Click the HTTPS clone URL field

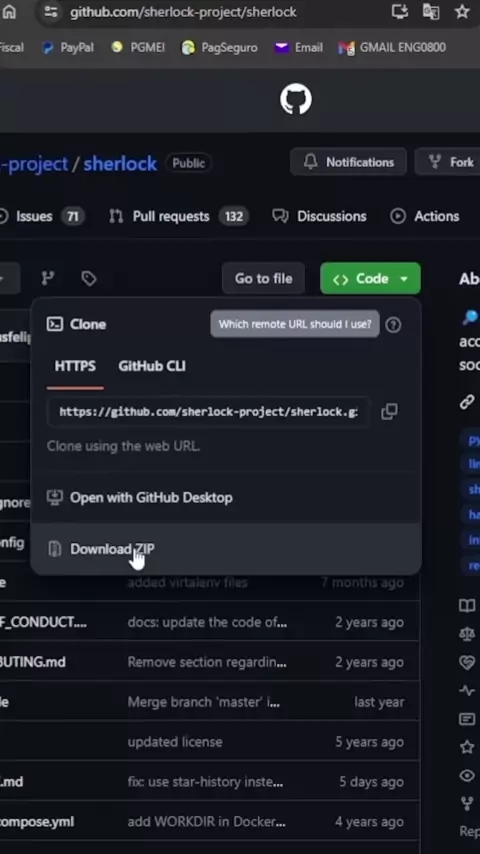click(209, 412)
